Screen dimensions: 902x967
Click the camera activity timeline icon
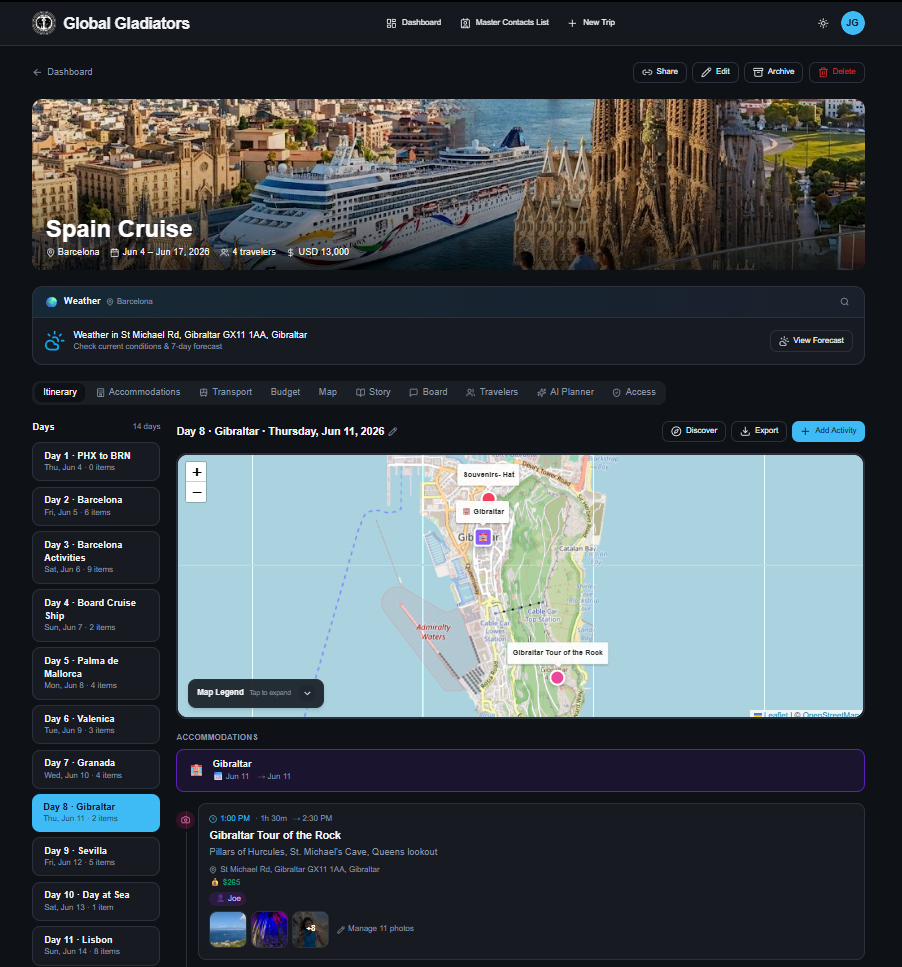(186, 820)
